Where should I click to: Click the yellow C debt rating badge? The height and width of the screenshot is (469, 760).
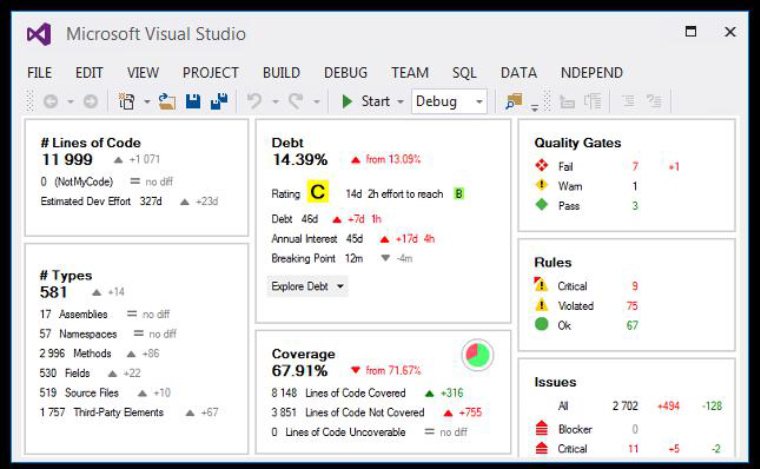(x=317, y=192)
